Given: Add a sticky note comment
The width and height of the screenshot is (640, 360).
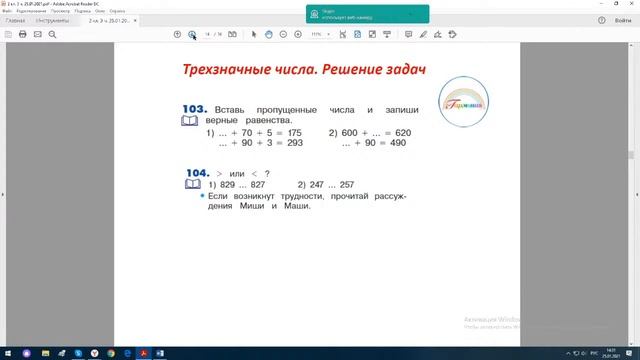Looking at the screenshot, I should [x=408, y=34].
